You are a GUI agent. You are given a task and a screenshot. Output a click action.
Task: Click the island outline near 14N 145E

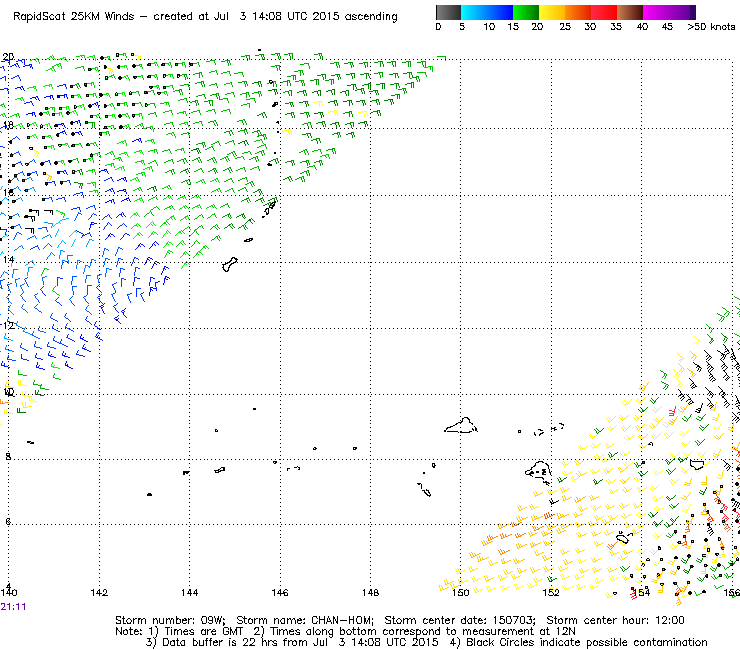click(229, 264)
